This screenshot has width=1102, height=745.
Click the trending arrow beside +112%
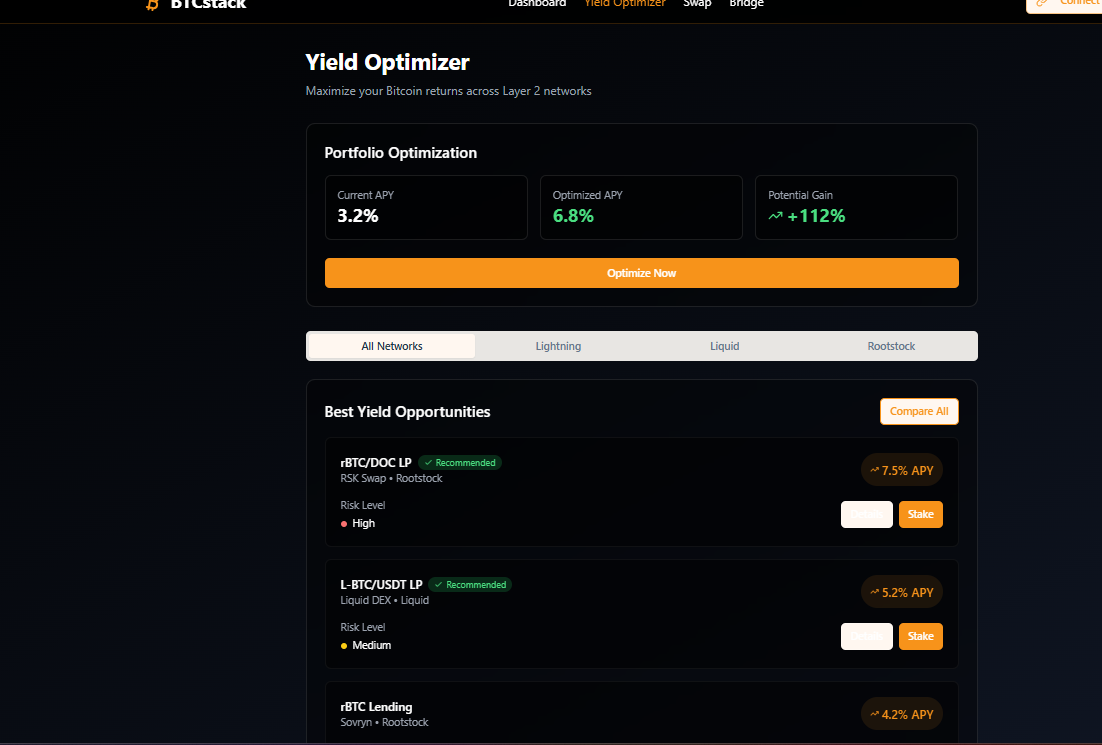point(775,216)
